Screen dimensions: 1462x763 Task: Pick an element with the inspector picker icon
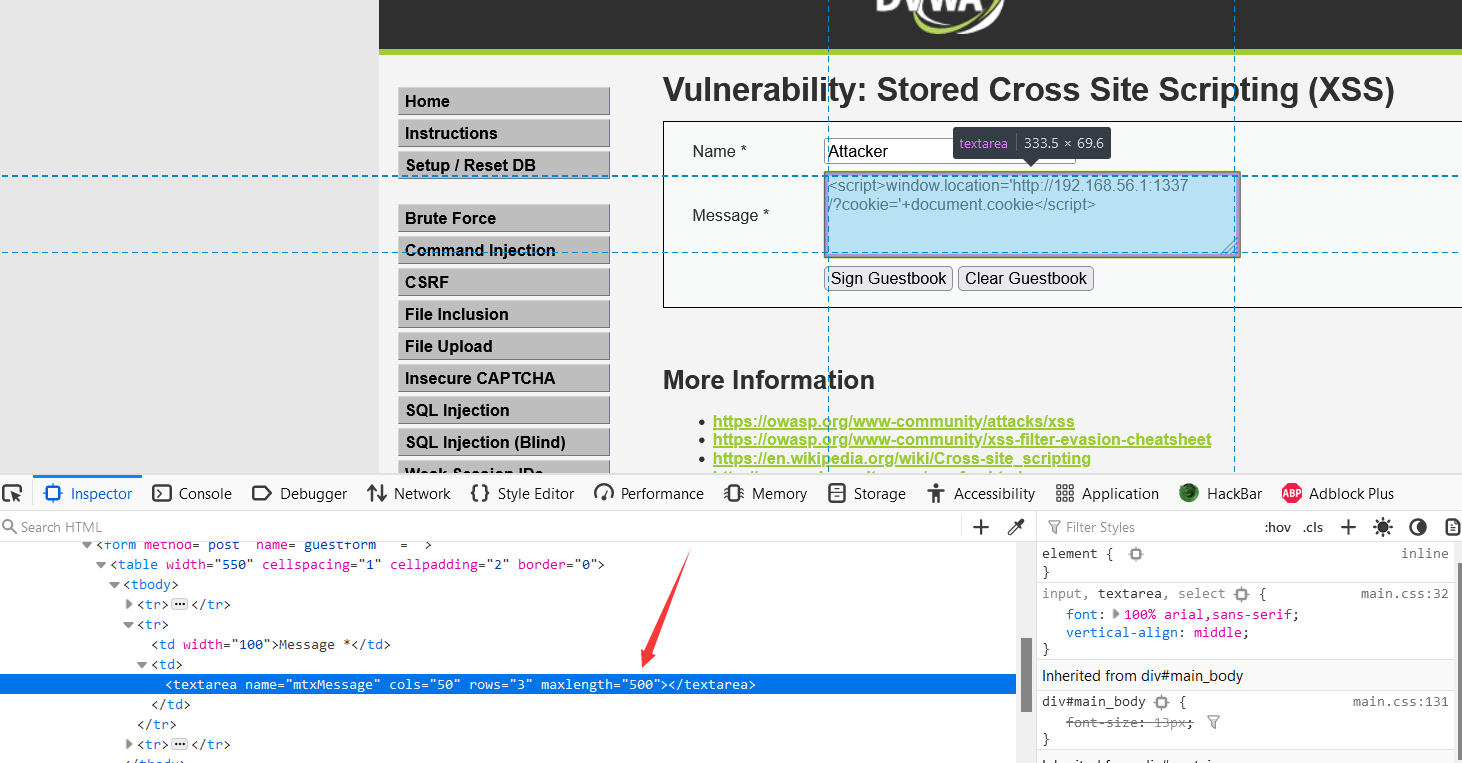pyautogui.click(x=12, y=493)
